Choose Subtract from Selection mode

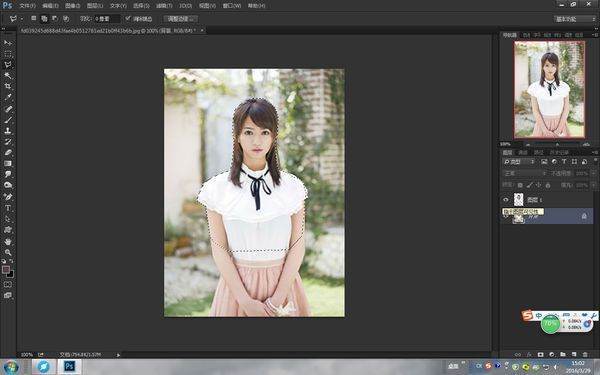click(55, 18)
